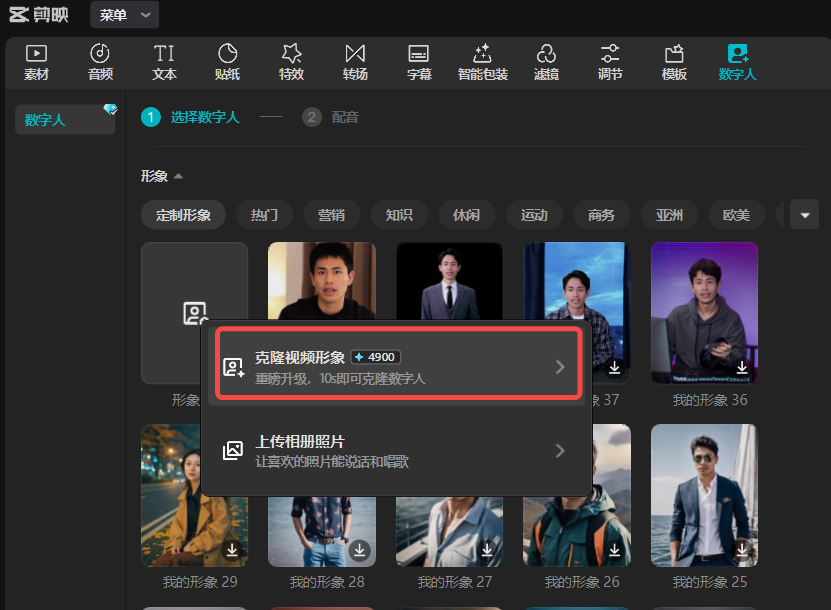Open the 素材 media panel
Image resolution: width=831 pixels, height=610 pixels.
37,63
